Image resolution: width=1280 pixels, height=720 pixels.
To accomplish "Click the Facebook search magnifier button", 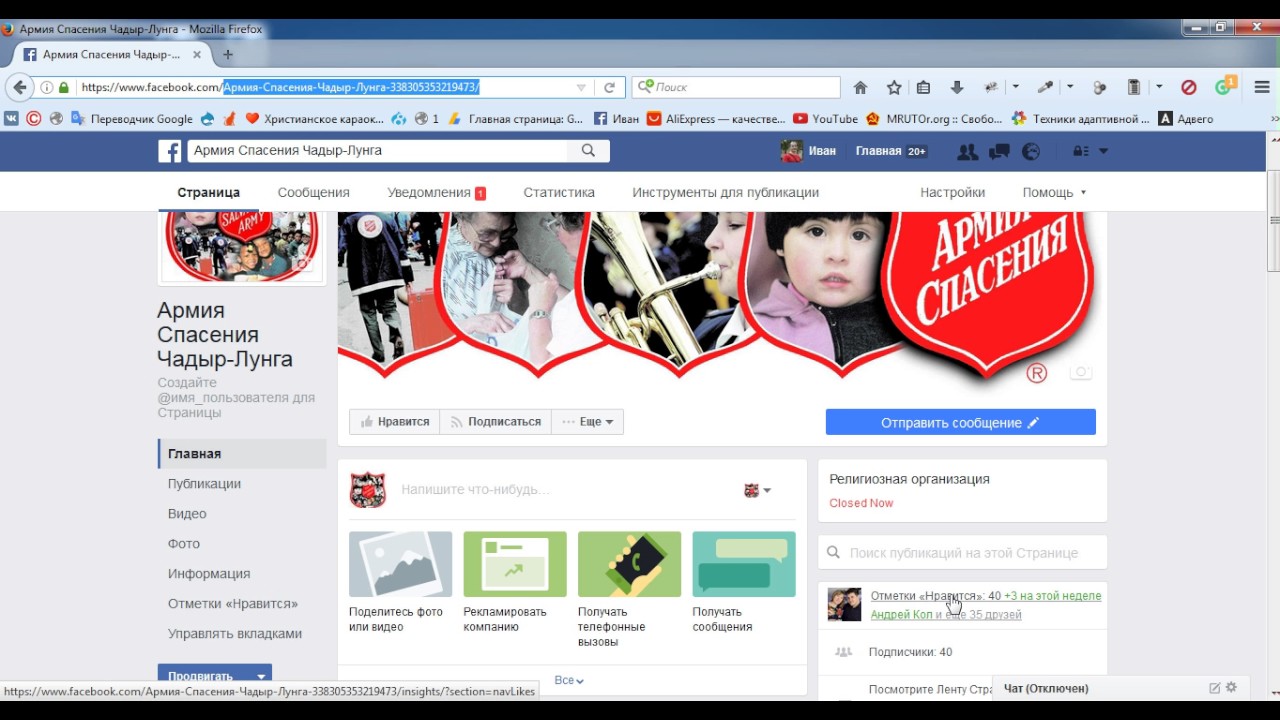I will pyautogui.click(x=588, y=151).
